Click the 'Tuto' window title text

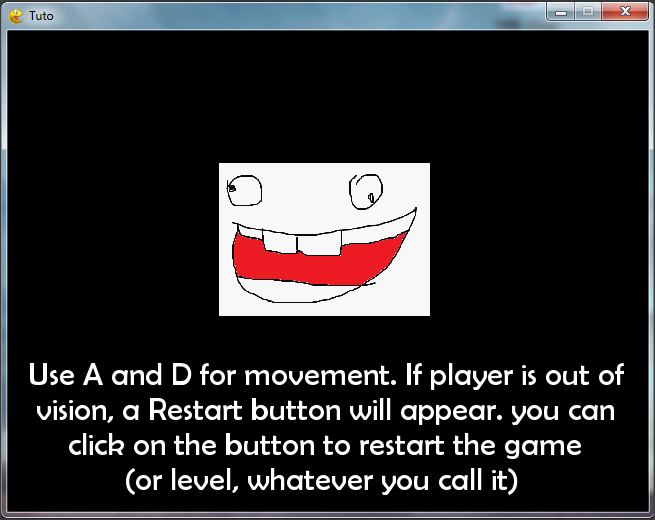(41, 16)
